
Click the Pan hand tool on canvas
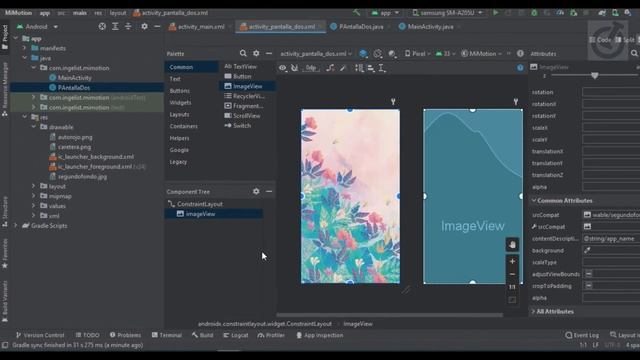point(512,244)
